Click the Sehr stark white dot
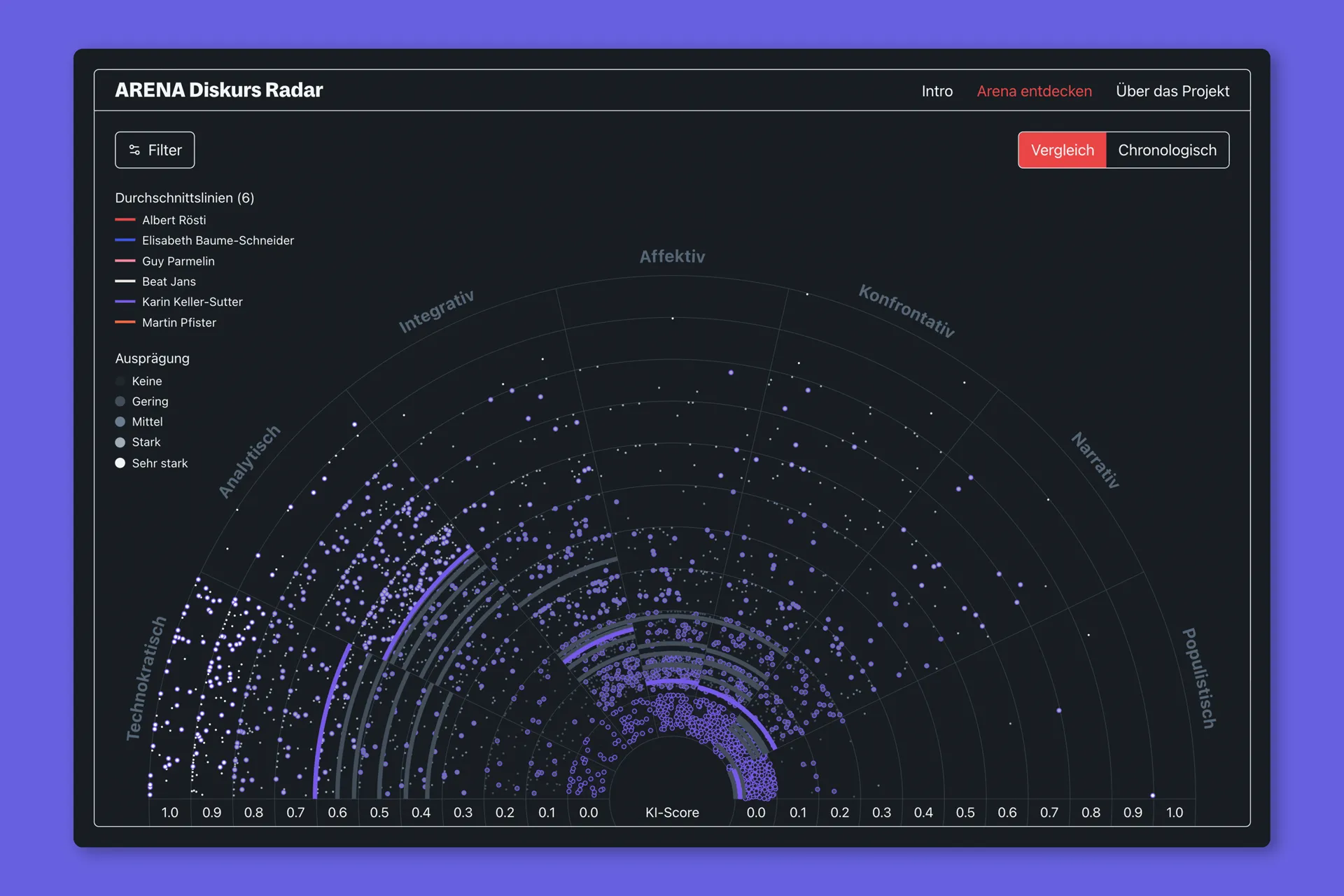The image size is (1344, 896). click(x=120, y=463)
